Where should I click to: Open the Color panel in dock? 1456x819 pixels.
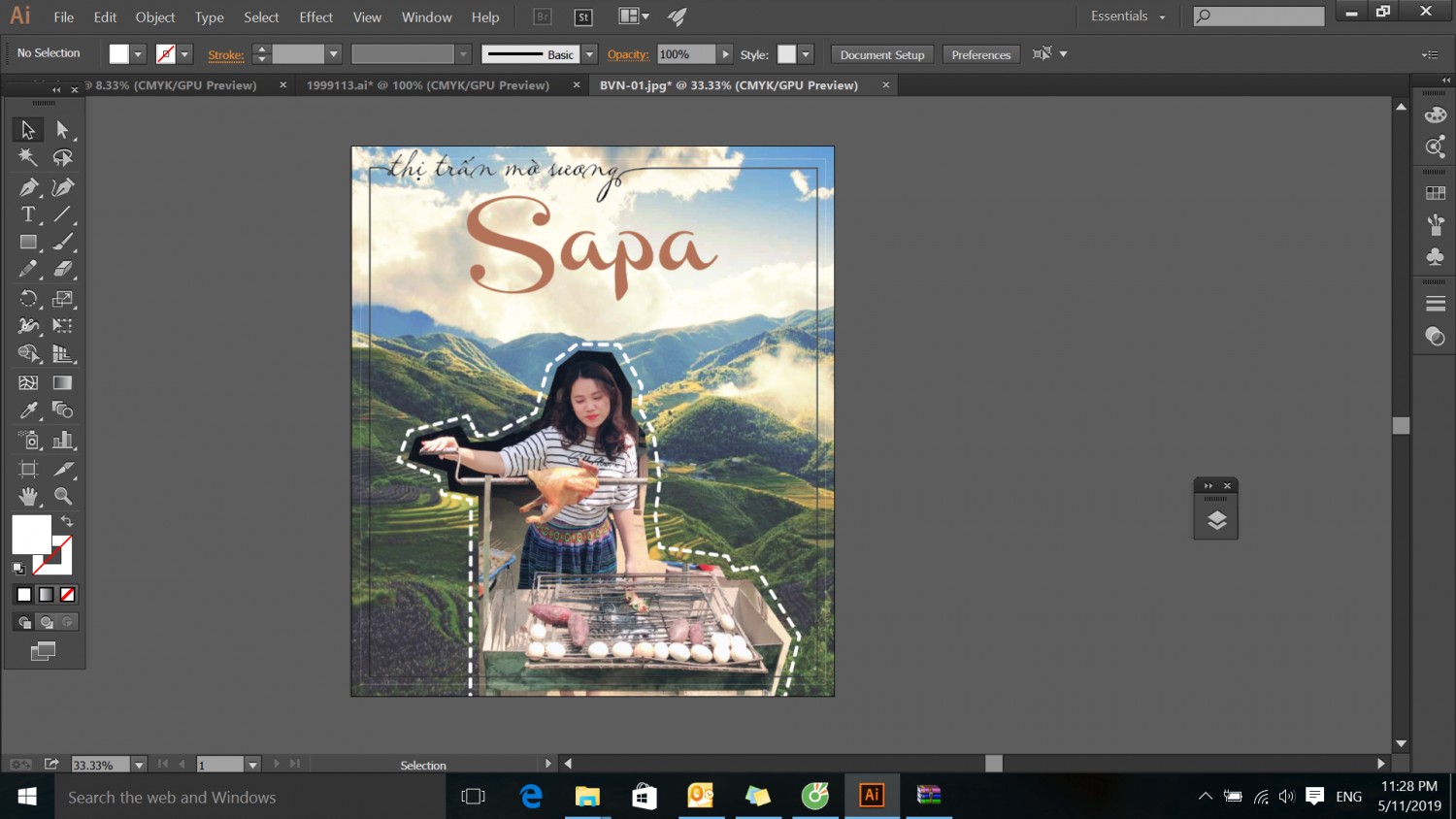[1436, 115]
